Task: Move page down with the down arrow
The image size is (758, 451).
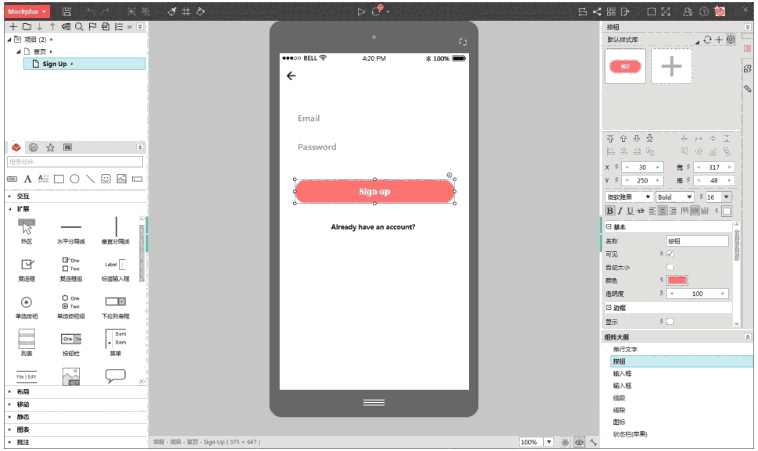Action: [x=40, y=27]
